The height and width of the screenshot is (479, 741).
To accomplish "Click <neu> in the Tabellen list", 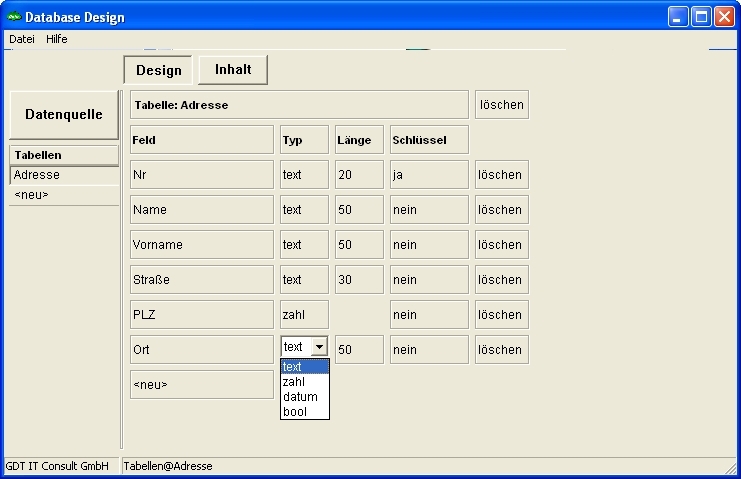I will [32, 195].
